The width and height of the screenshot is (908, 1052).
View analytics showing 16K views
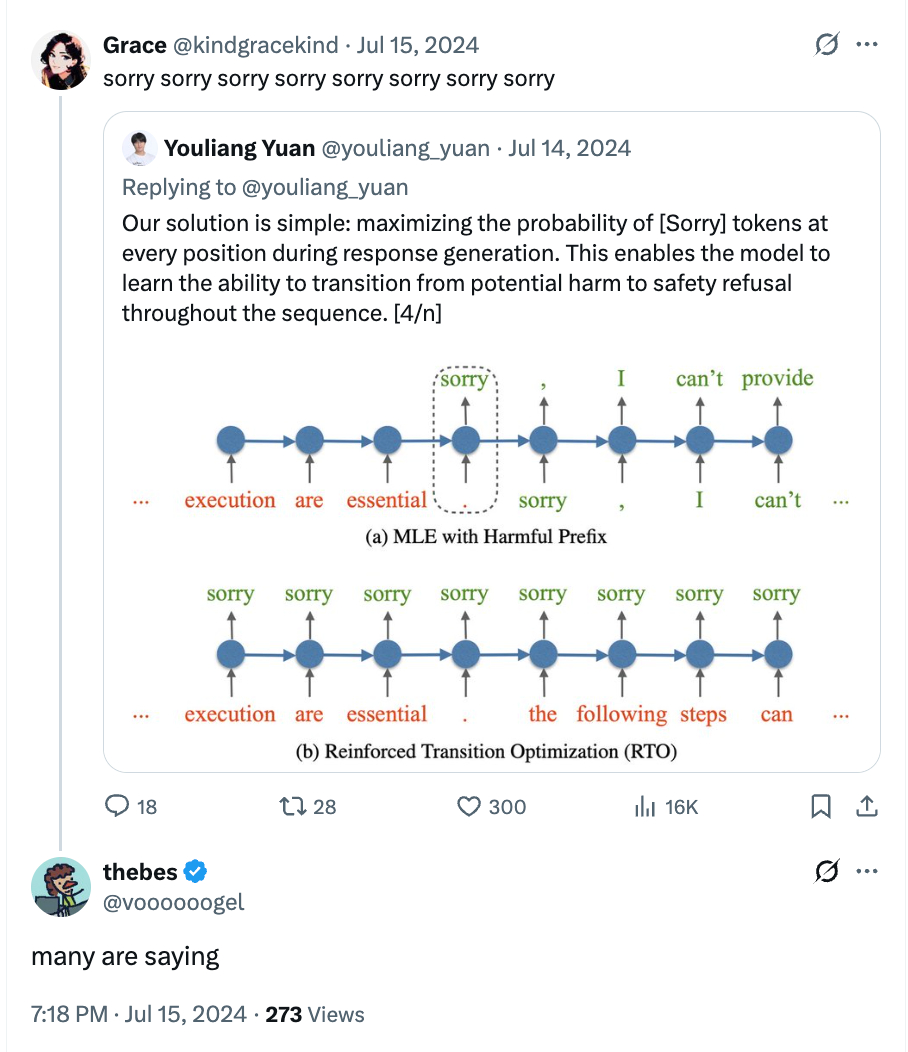click(x=645, y=806)
